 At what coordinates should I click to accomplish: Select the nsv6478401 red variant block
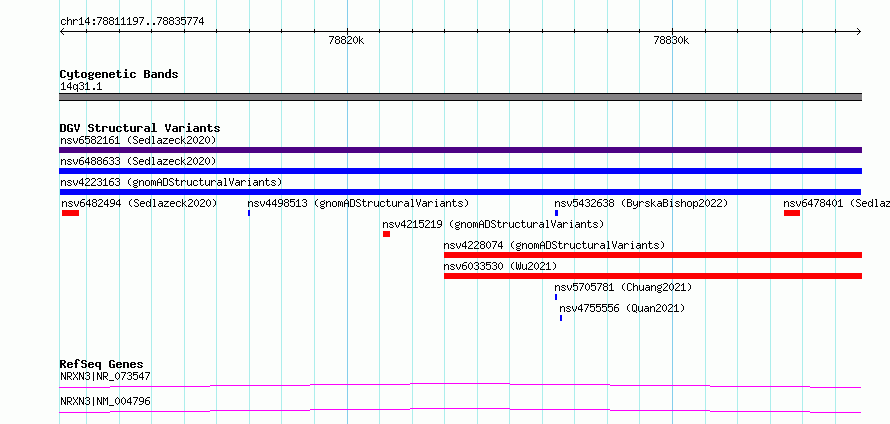point(792,213)
